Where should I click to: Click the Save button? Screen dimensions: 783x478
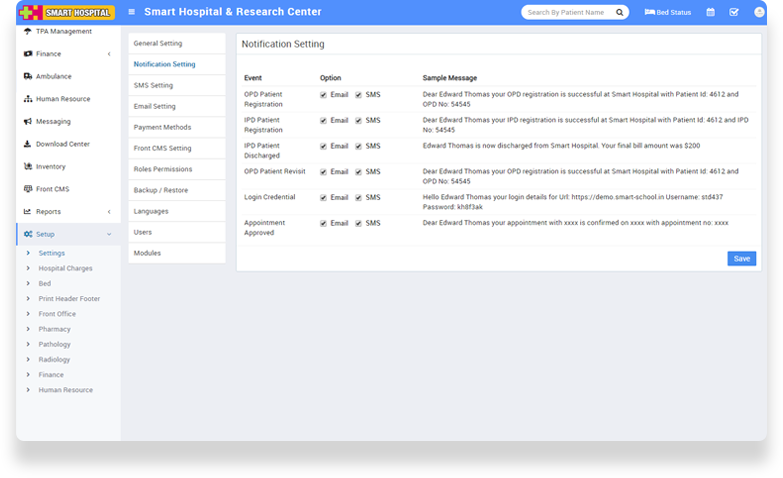tap(741, 258)
